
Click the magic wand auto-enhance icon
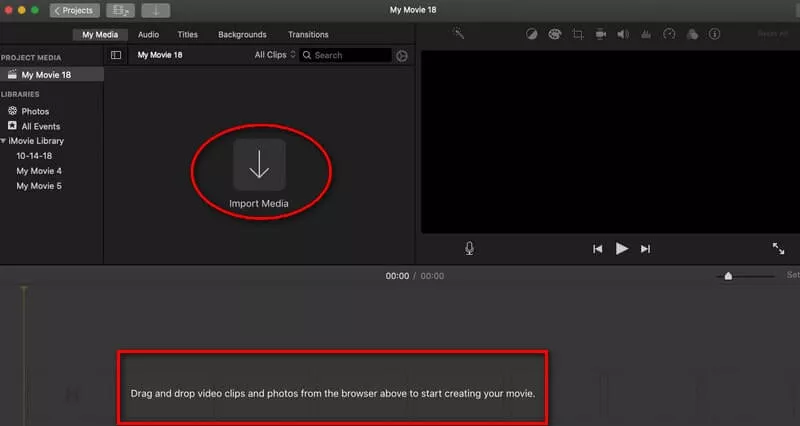458,34
